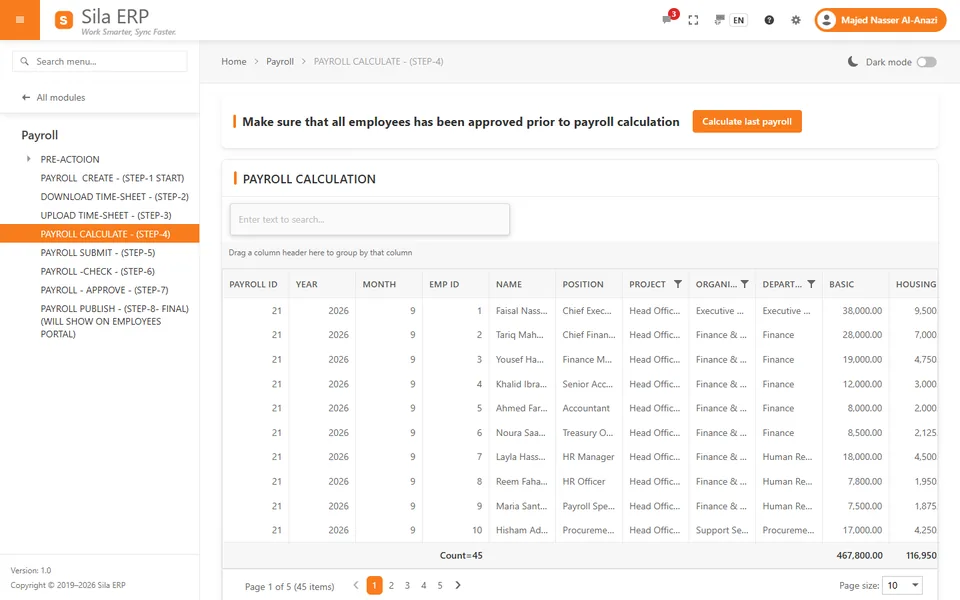The image size is (960, 600).
Task: Select current page 1 in pager
Action: [375, 585]
